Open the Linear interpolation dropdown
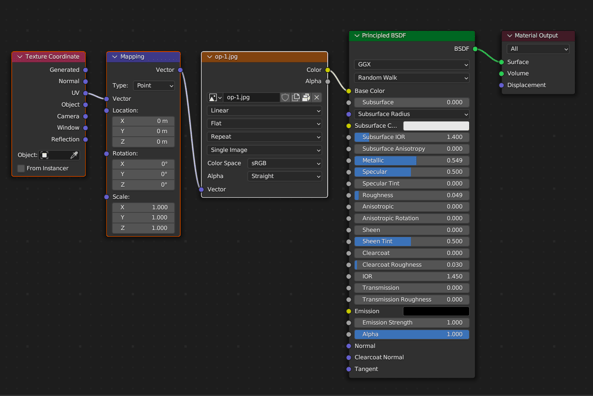This screenshot has width=593, height=396. 264,111
